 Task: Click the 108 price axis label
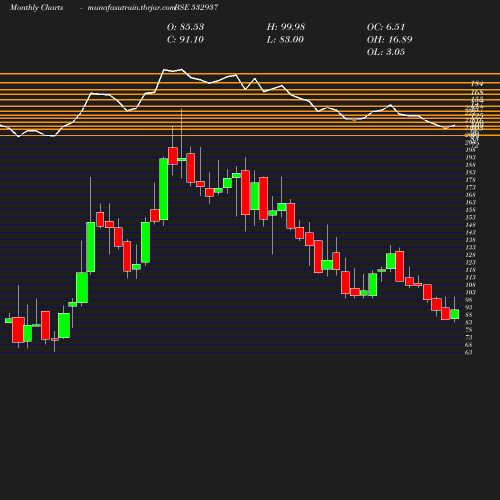point(470,285)
